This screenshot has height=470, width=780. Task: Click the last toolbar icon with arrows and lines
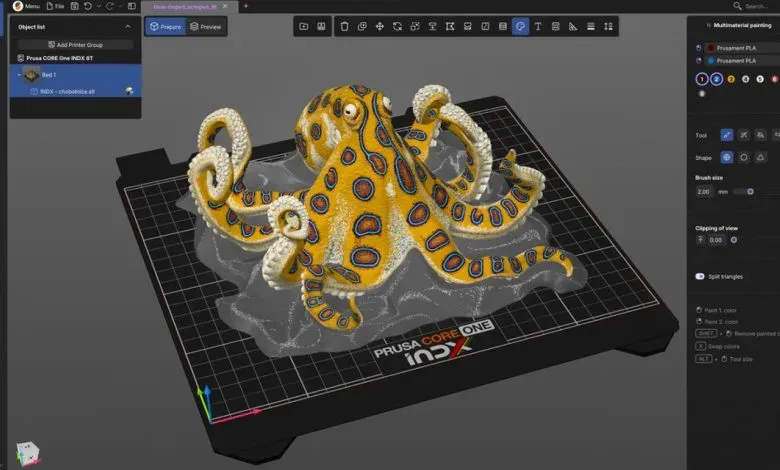(608, 26)
